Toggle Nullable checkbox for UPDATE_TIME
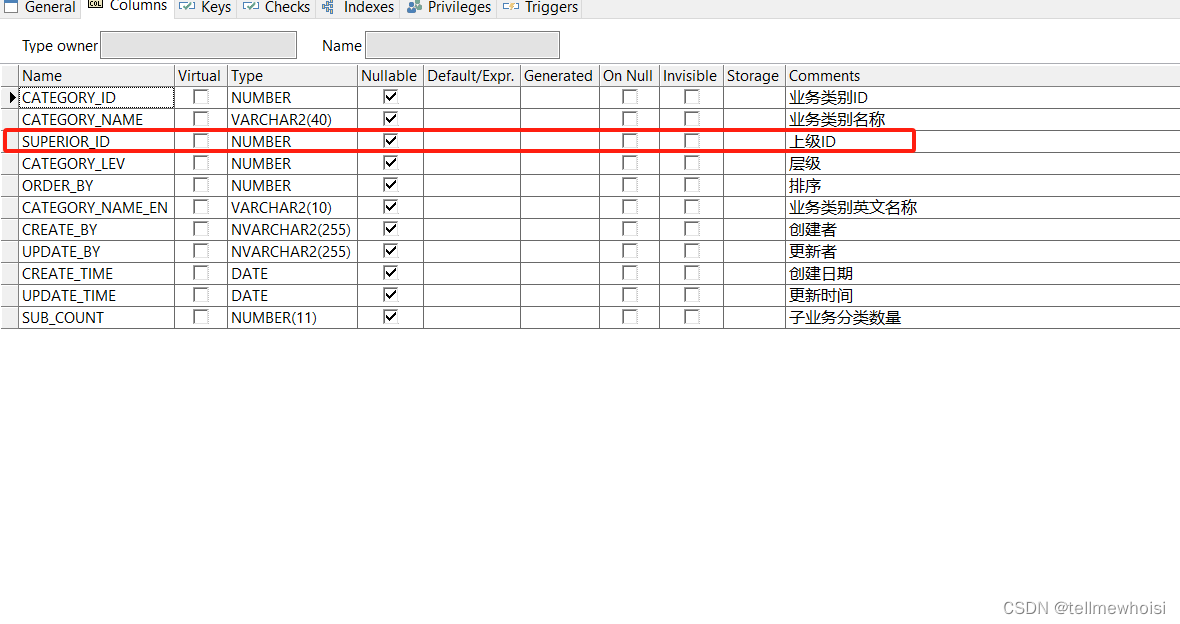1180x624 pixels. tap(390, 295)
